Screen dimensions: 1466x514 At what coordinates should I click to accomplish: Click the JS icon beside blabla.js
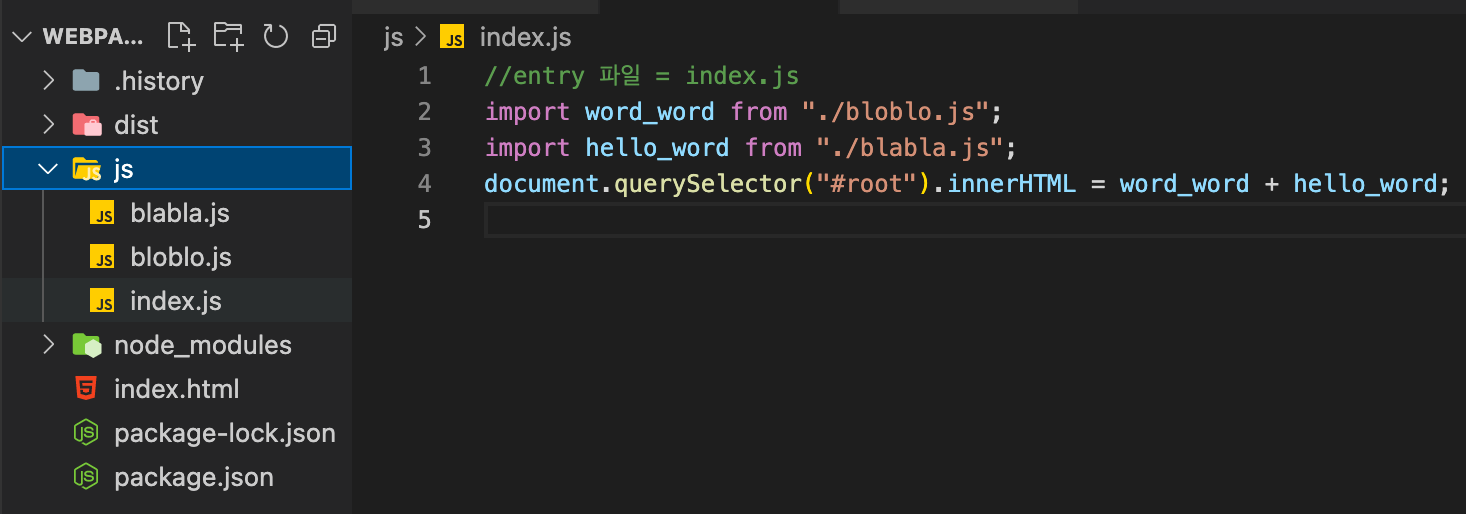pyautogui.click(x=102, y=213)
